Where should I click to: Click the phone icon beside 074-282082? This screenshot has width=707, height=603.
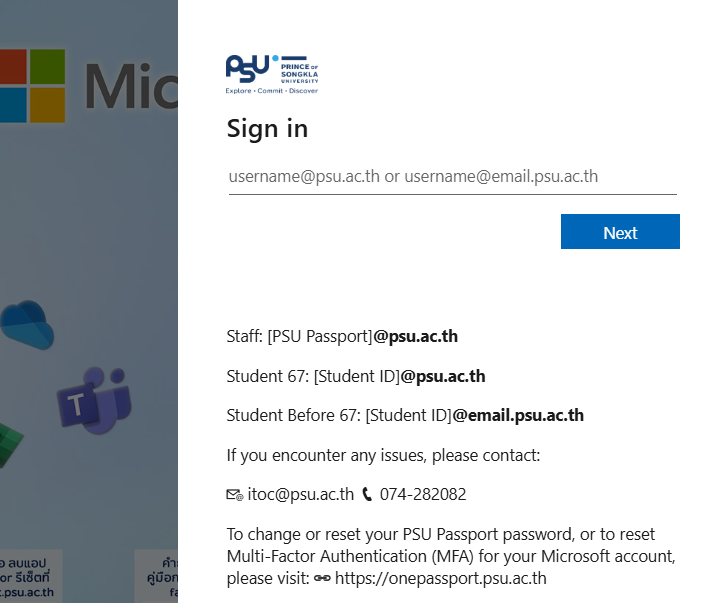pos(367,494)
